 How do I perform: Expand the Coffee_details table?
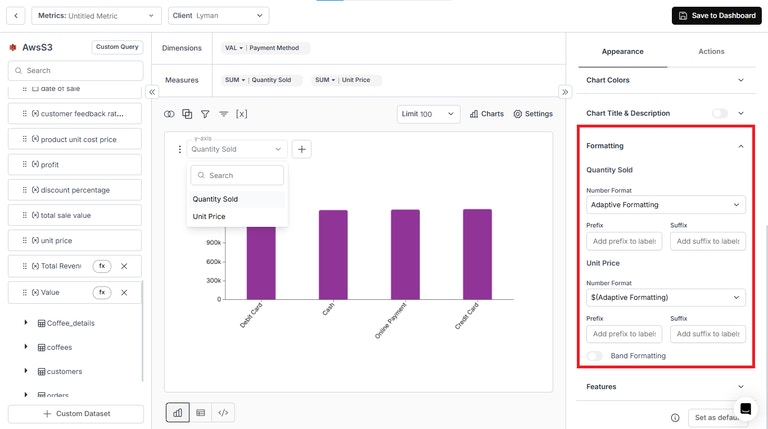(26, 323)
